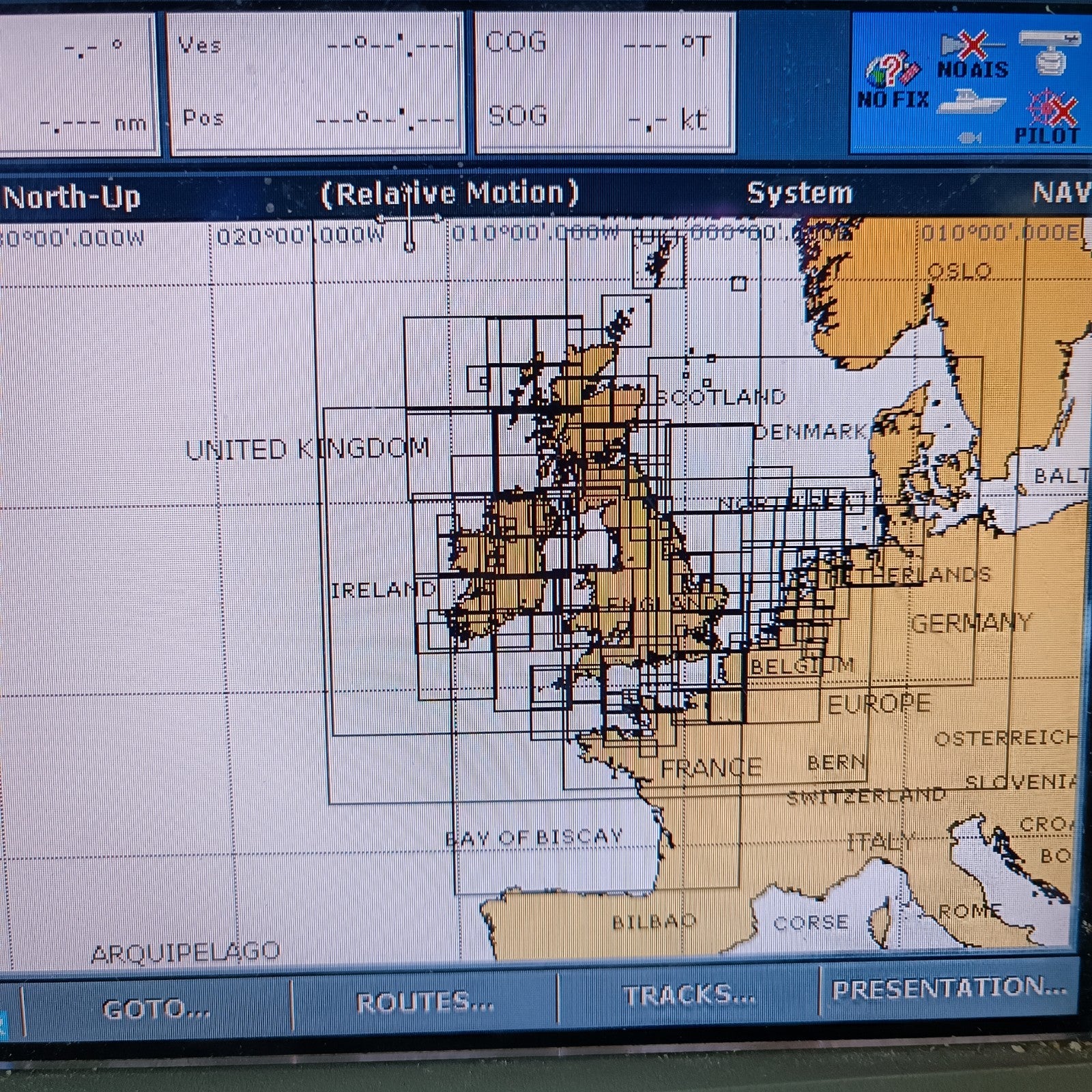Open the PRESENTATION options softkey

pos(949,989)
